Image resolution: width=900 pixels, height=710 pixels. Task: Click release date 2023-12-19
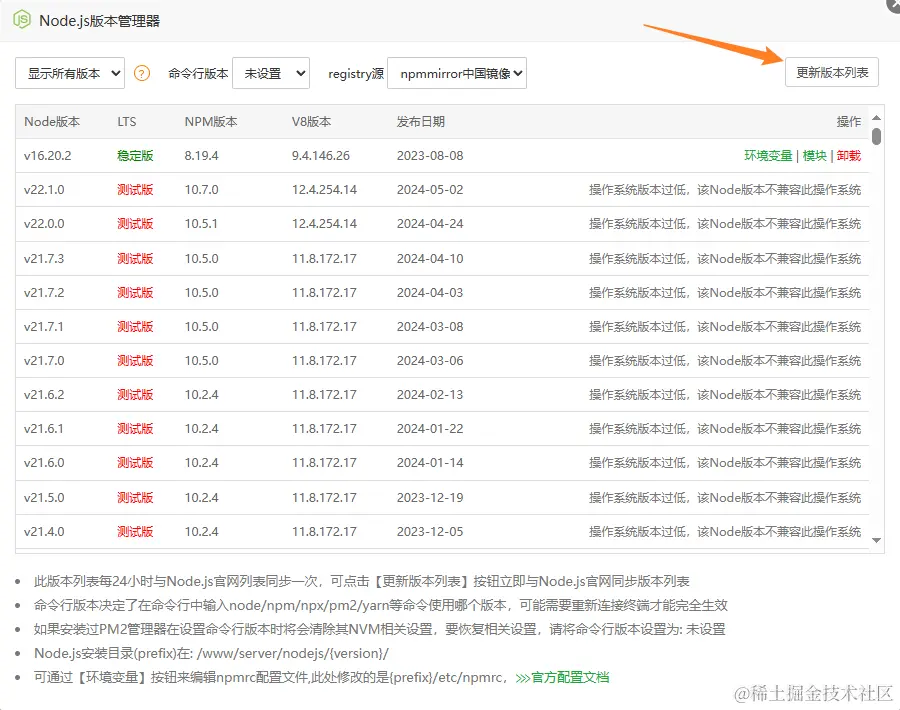pos(430,497)
